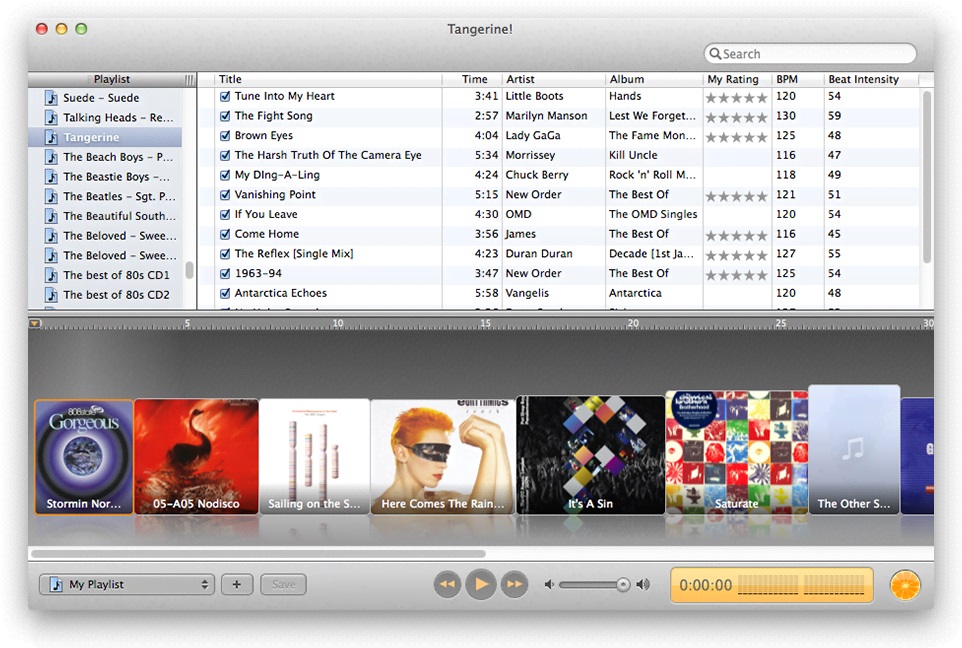The height and width of the screenshot is (648, 962).
Task: Click the My Rating column header
Action: [737, 79]
